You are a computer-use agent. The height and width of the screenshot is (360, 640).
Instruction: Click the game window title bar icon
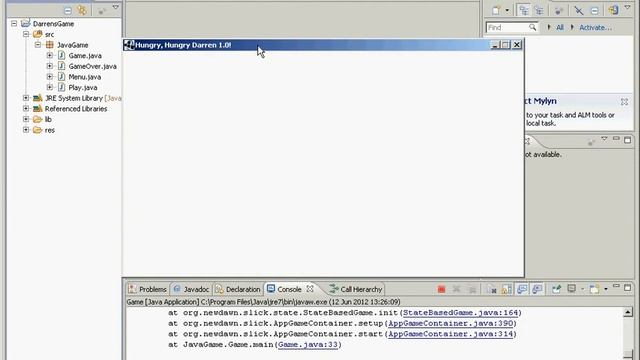[129, 45]
